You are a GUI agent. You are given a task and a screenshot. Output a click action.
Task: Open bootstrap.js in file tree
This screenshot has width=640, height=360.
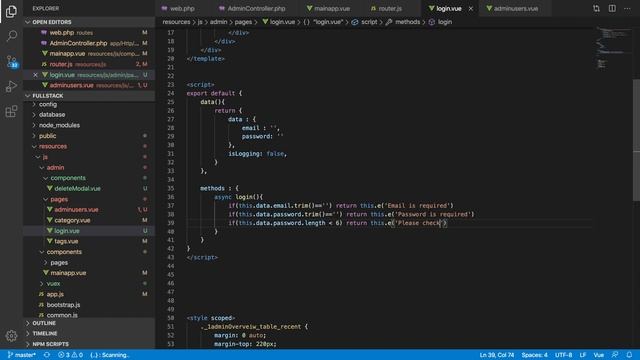tap(63, 304)
